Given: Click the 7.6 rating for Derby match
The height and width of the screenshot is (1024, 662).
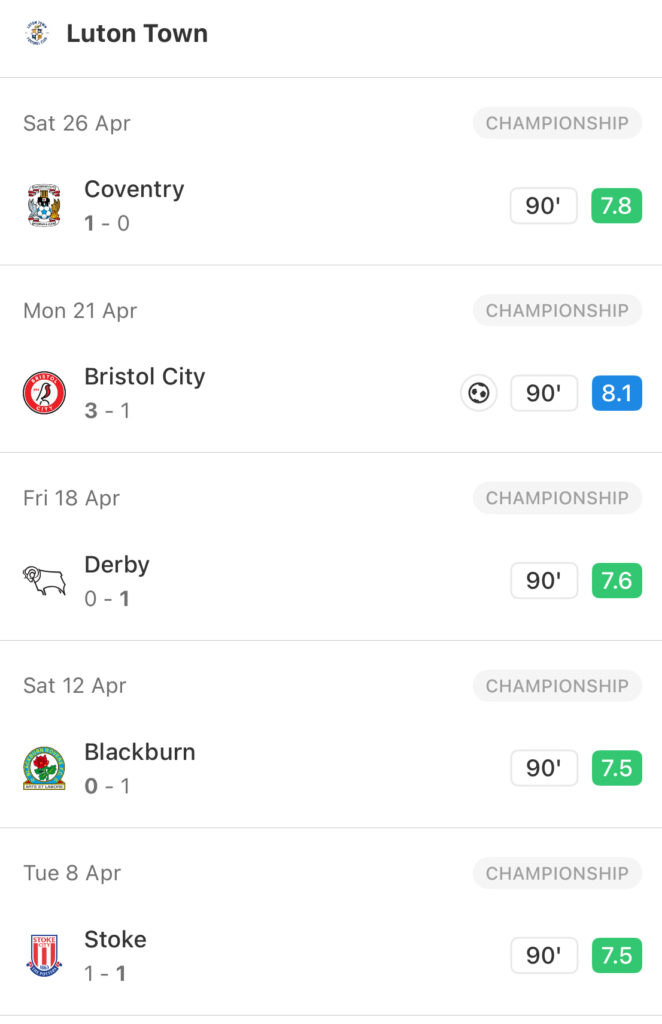Looking at the screenshot, I should click(616, 581).
